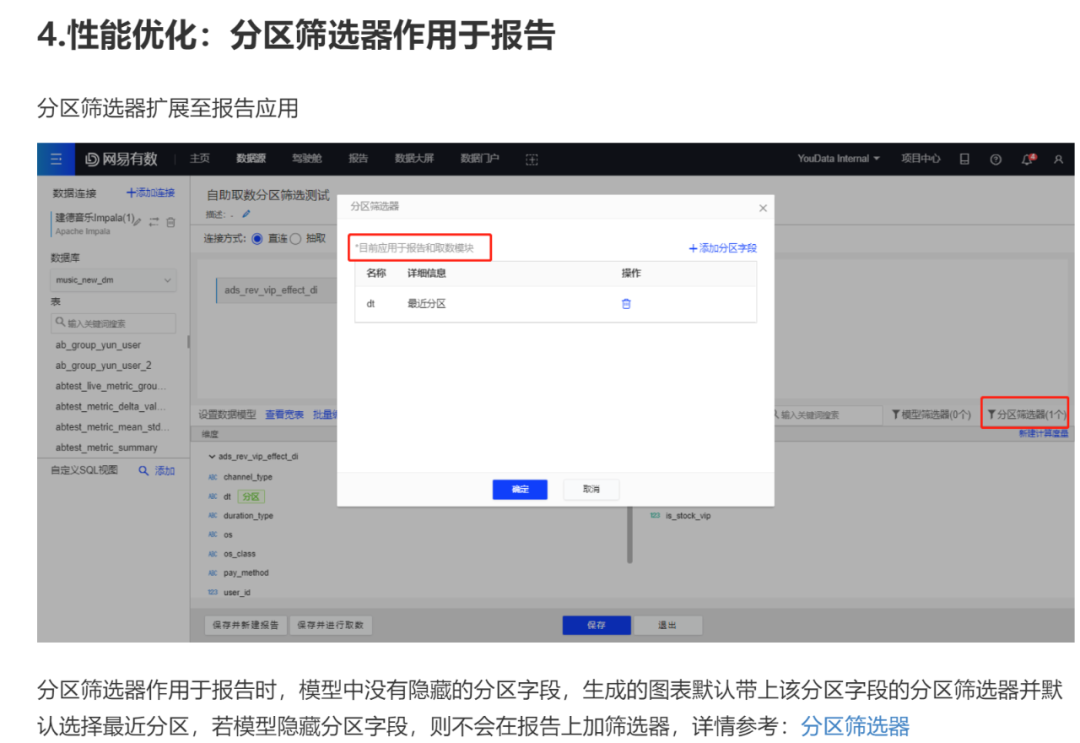1080x743 pixels.
Task: Click the 退出 button
Action: (x=667, y=625)
